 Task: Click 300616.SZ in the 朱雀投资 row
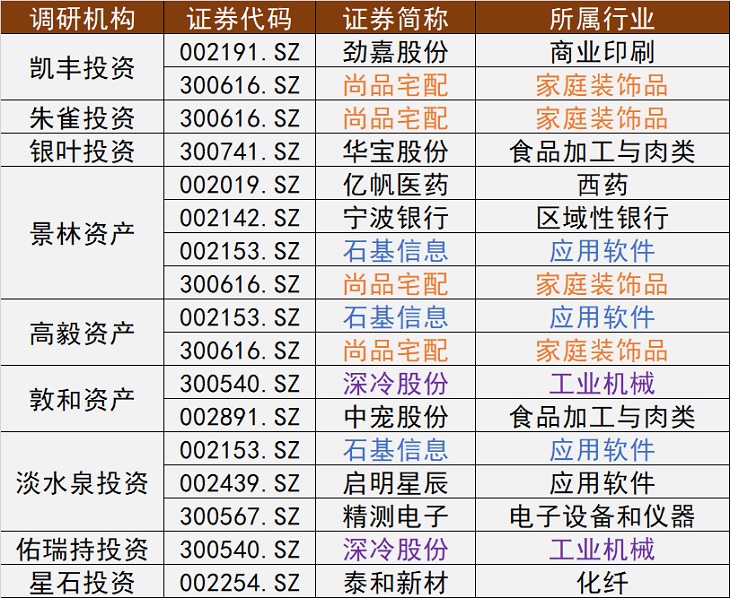click(239, 117)
